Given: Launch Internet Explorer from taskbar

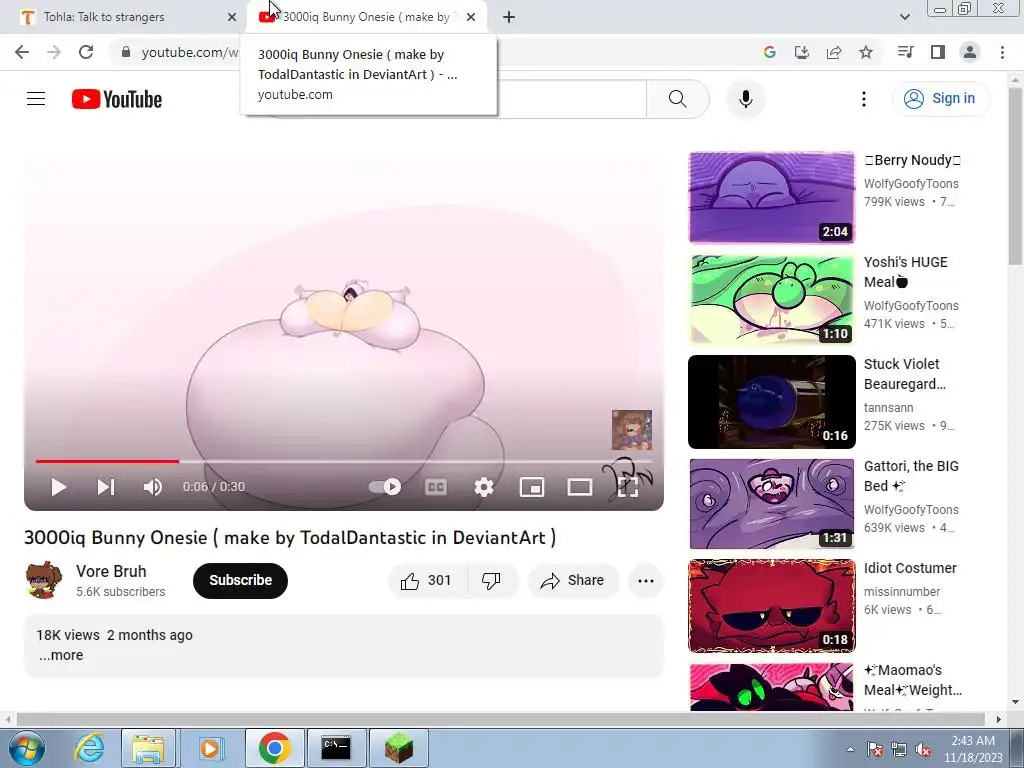Looking at the screenshot, I should click(89, 748).
